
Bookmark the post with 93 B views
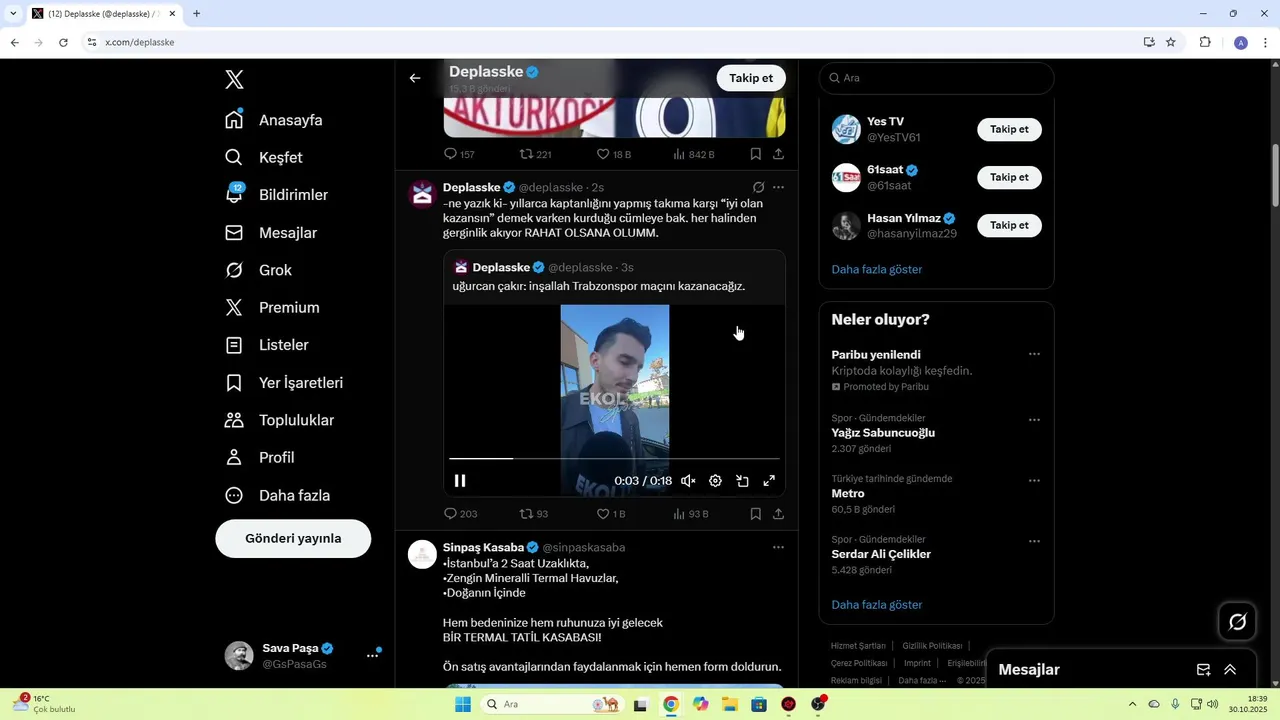coord(756,514)
